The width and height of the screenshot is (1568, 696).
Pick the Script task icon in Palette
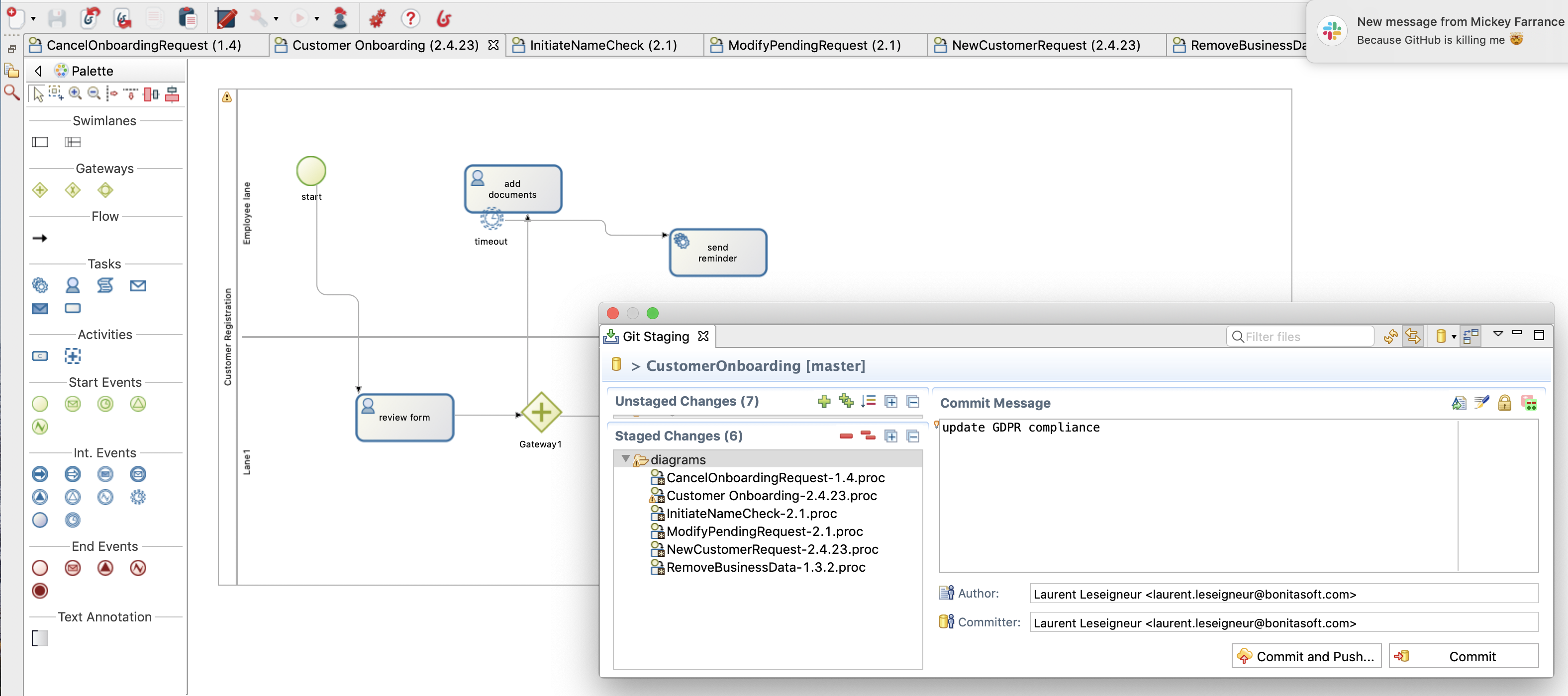click(x=105, y=285)
